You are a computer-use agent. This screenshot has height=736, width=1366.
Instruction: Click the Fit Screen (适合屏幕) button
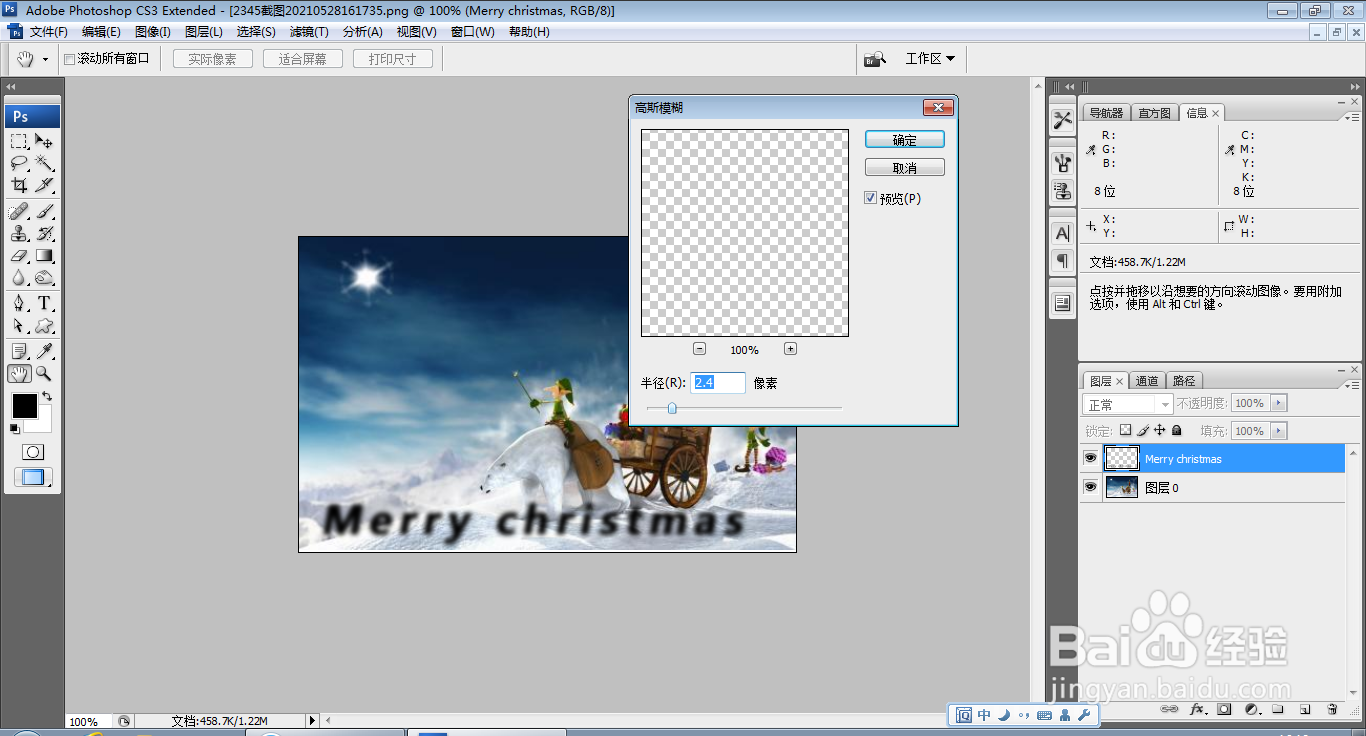(302, 59)
